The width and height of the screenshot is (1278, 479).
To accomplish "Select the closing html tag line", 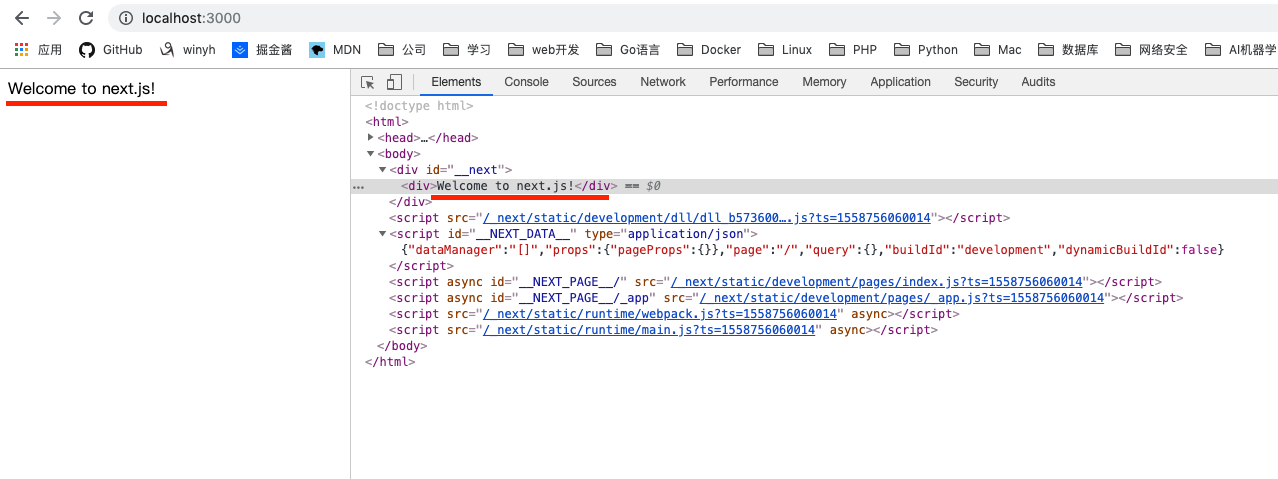I will (x=390, y=362).
